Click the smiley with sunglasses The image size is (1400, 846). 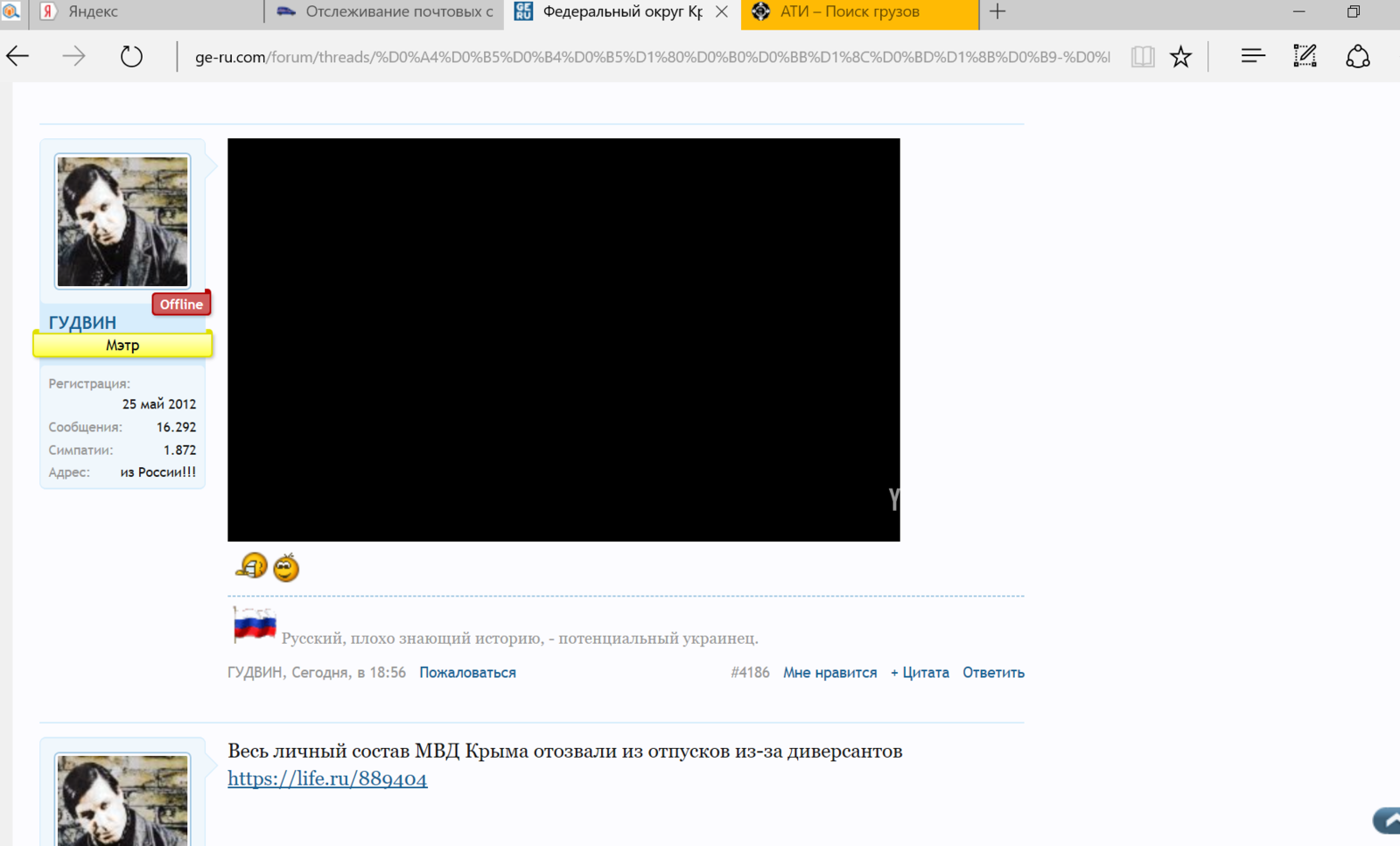point(286,568)
